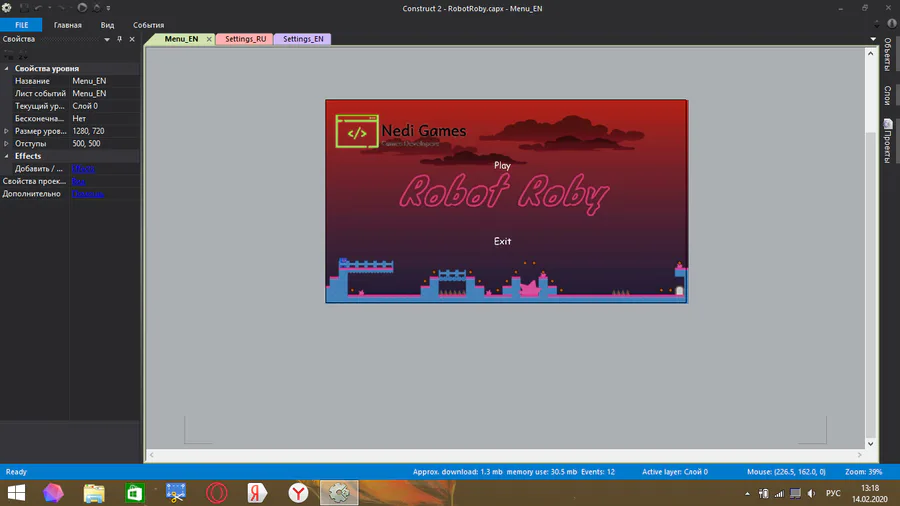The height and width of the screenshot is (506, 900).
Task: Click the horizontal scrollbar left arrow
Action: click(152, 455)
